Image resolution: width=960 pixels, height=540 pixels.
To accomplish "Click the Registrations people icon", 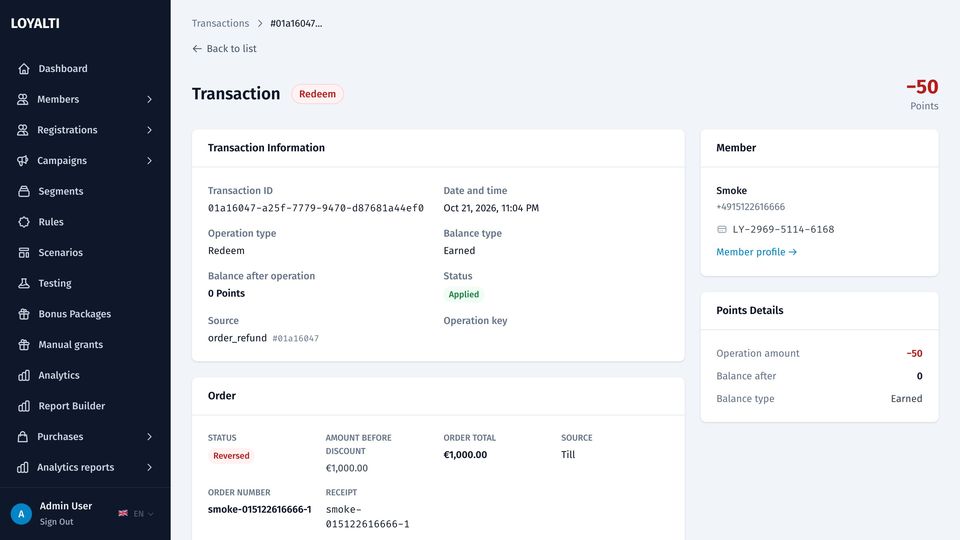I will 23,130.
